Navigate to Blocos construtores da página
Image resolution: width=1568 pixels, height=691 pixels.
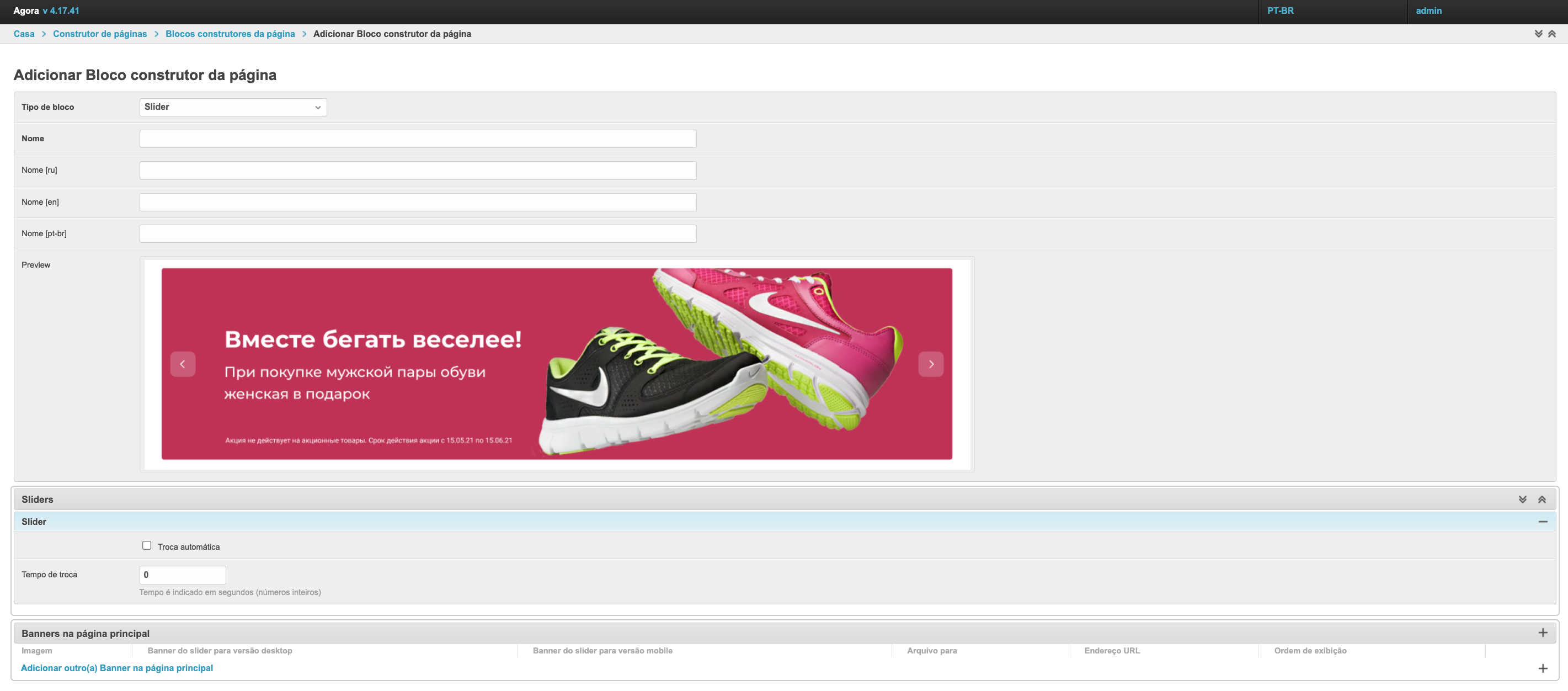(x=230, y=34)
